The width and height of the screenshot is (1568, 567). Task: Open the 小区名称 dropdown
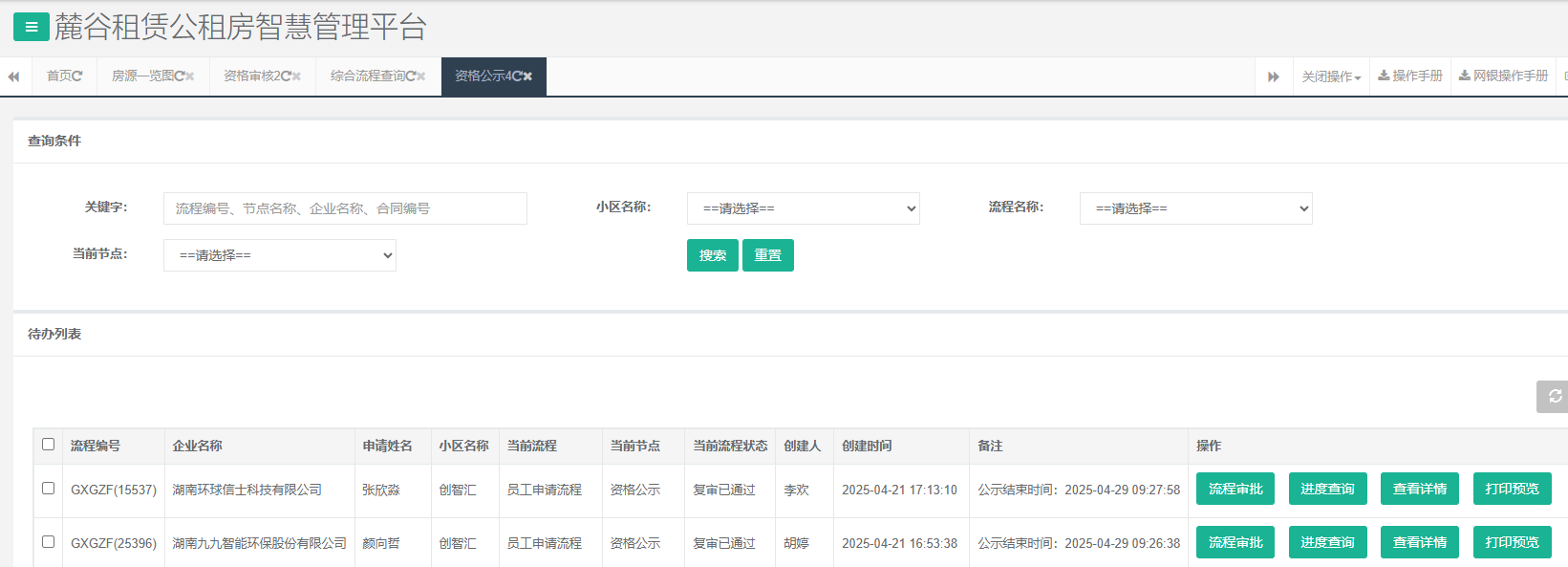(803, 208)
